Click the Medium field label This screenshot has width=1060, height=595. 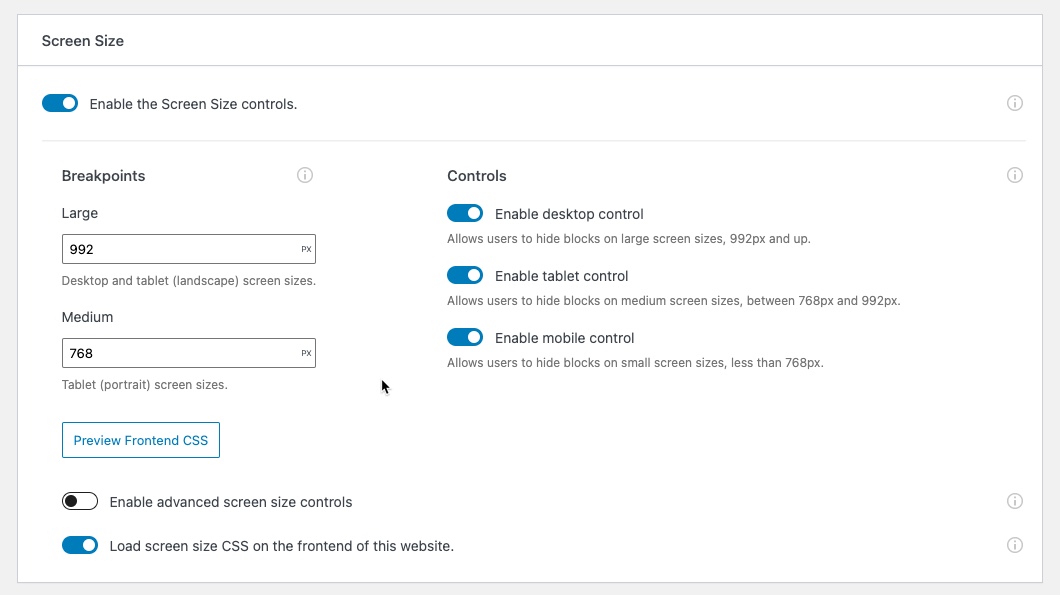[87, 317]
